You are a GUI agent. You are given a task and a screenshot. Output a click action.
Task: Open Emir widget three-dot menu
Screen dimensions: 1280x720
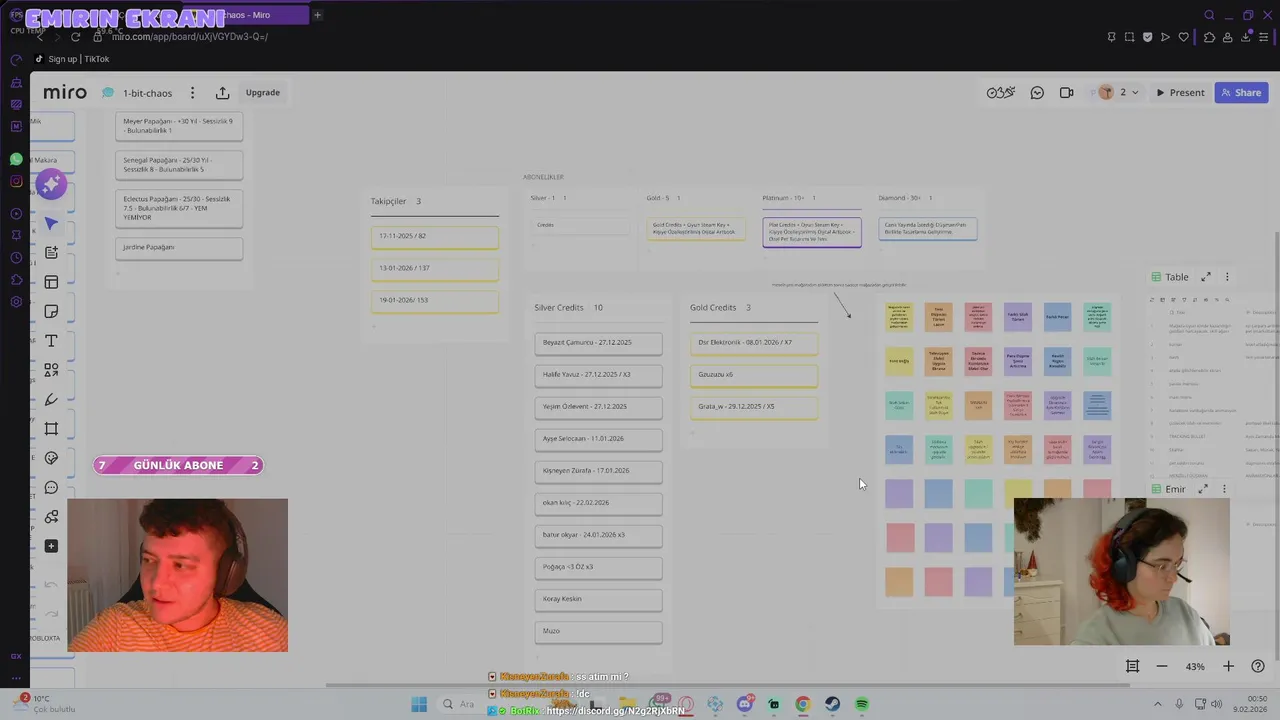click(1224, 489)
